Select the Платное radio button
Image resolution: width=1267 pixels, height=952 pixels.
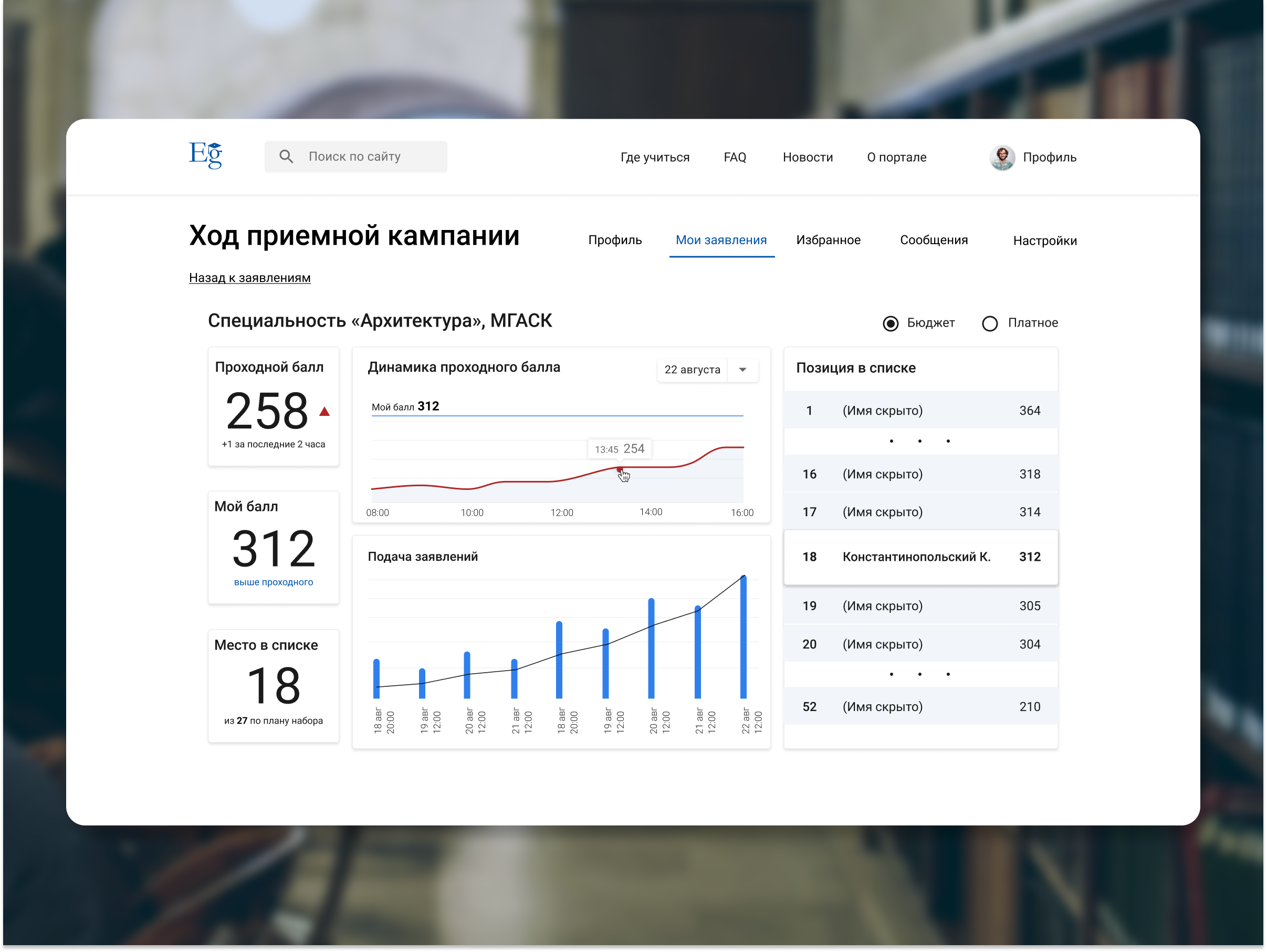[989, 323]
